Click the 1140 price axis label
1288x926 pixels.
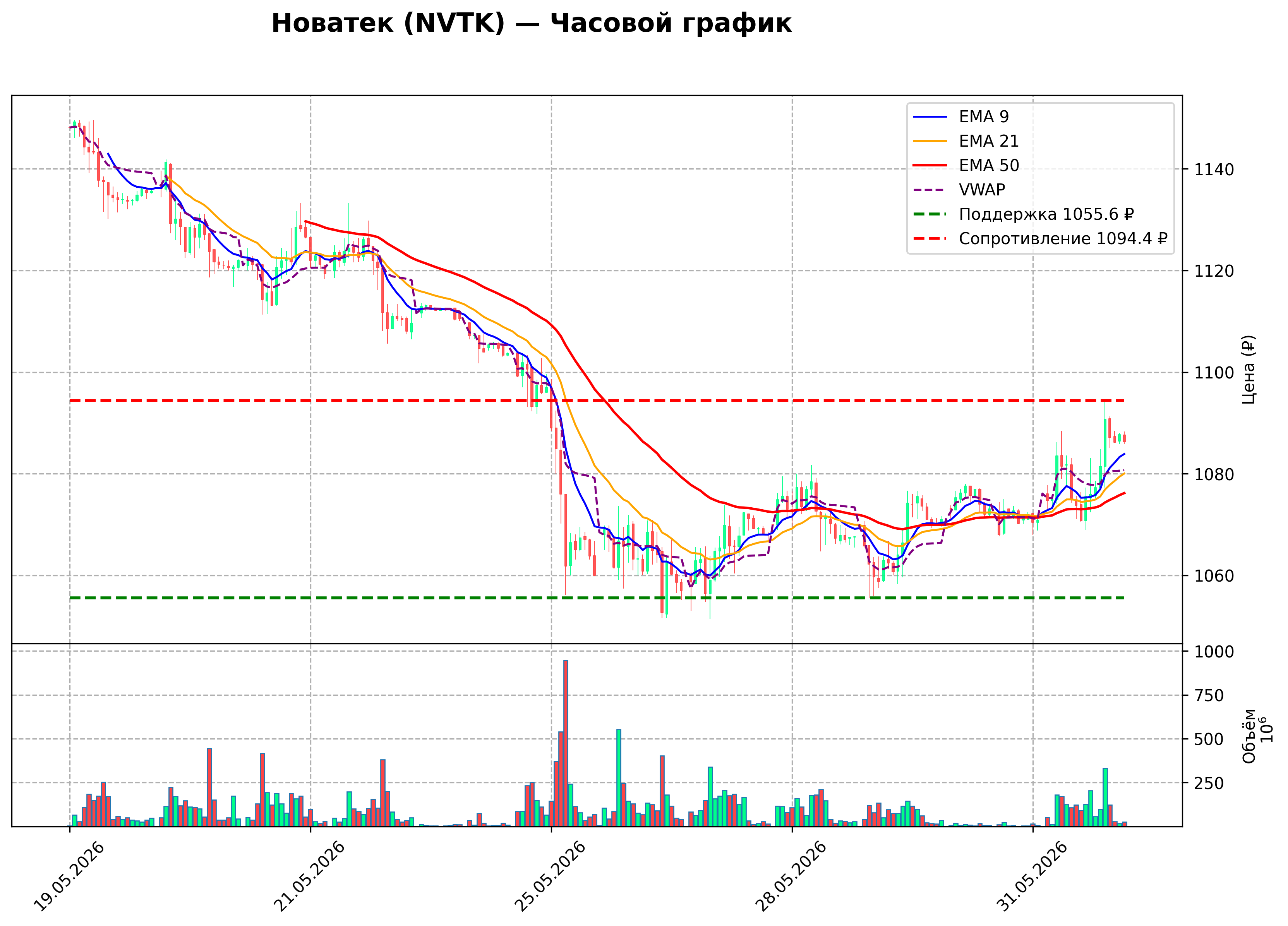point(1214,169)
